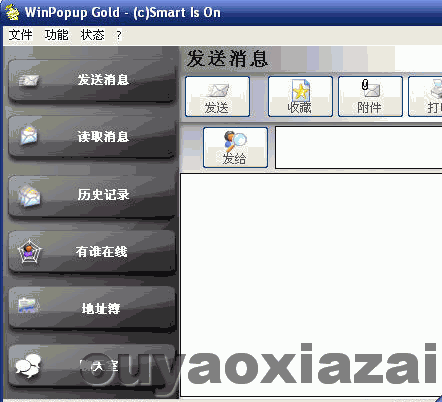This screenshot has width=442, height=402.
Task: Click the WinPopup Gold title bar icon
Action: point(12,13)
